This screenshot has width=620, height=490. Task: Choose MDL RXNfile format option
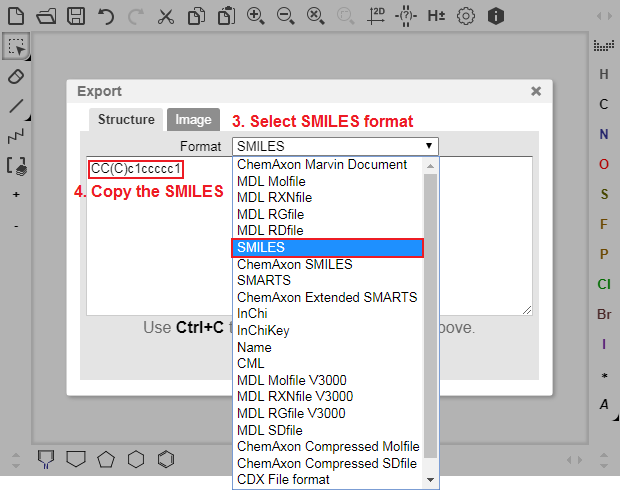pos(328,197)
